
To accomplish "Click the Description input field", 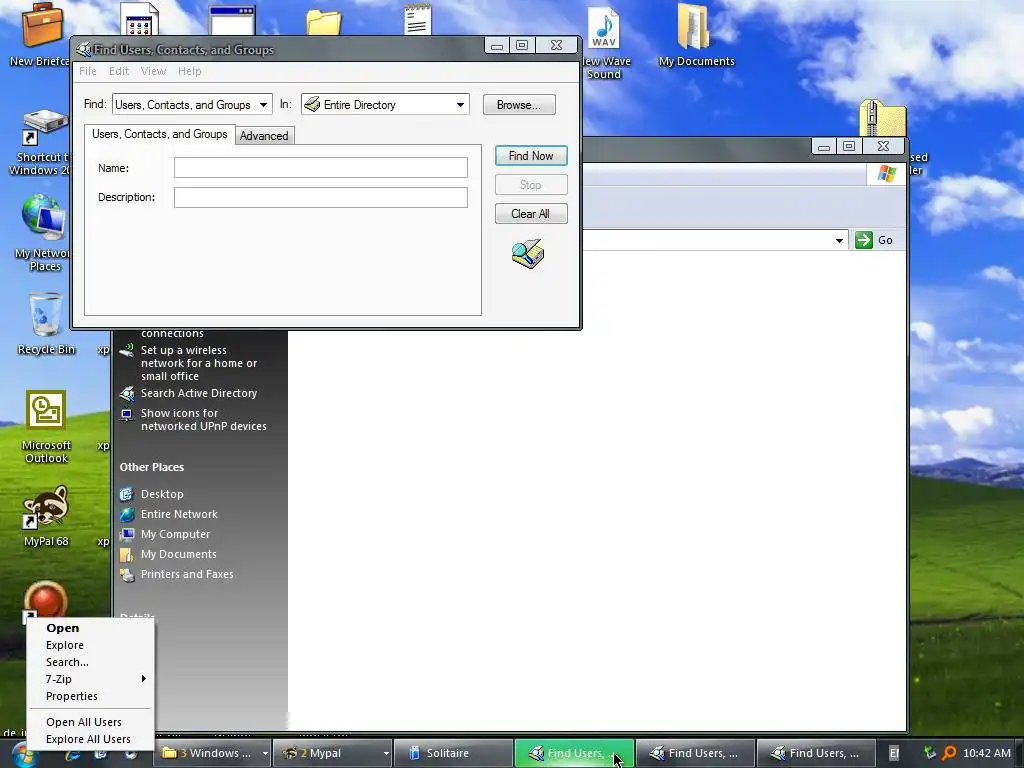I will [321, 197].
